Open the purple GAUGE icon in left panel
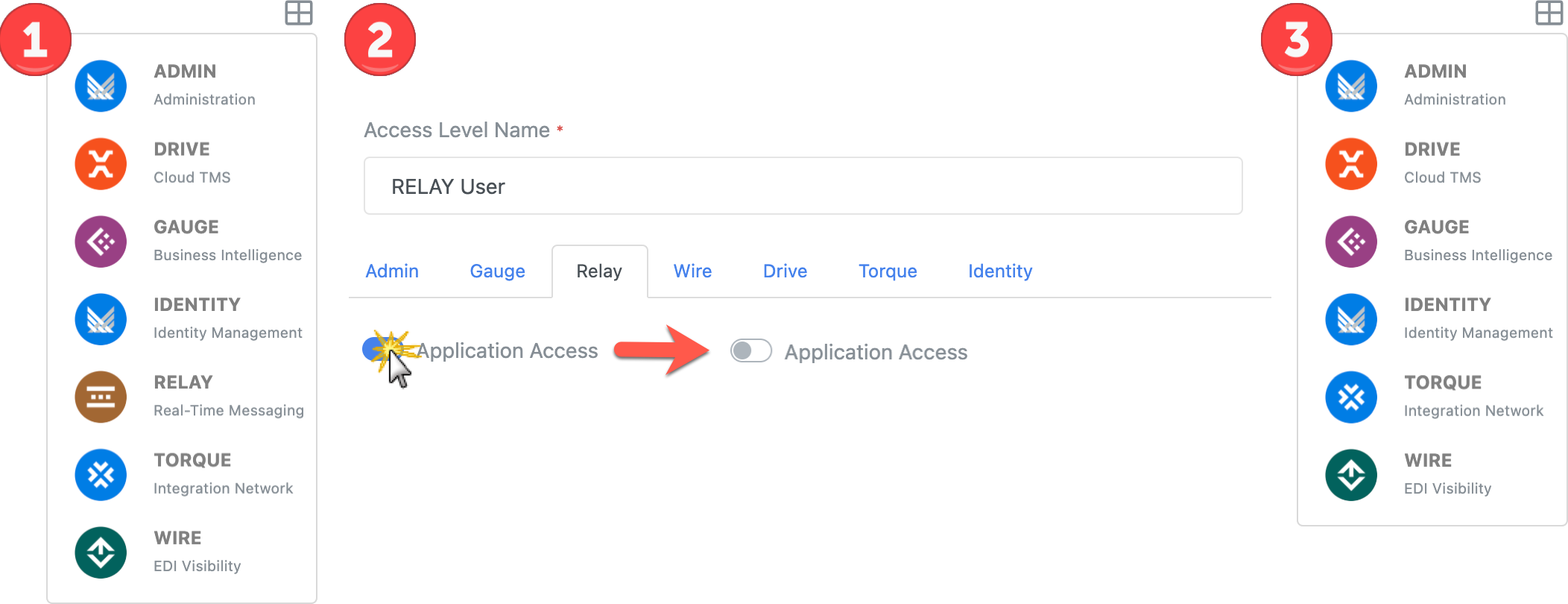 [x=101, y=242]
